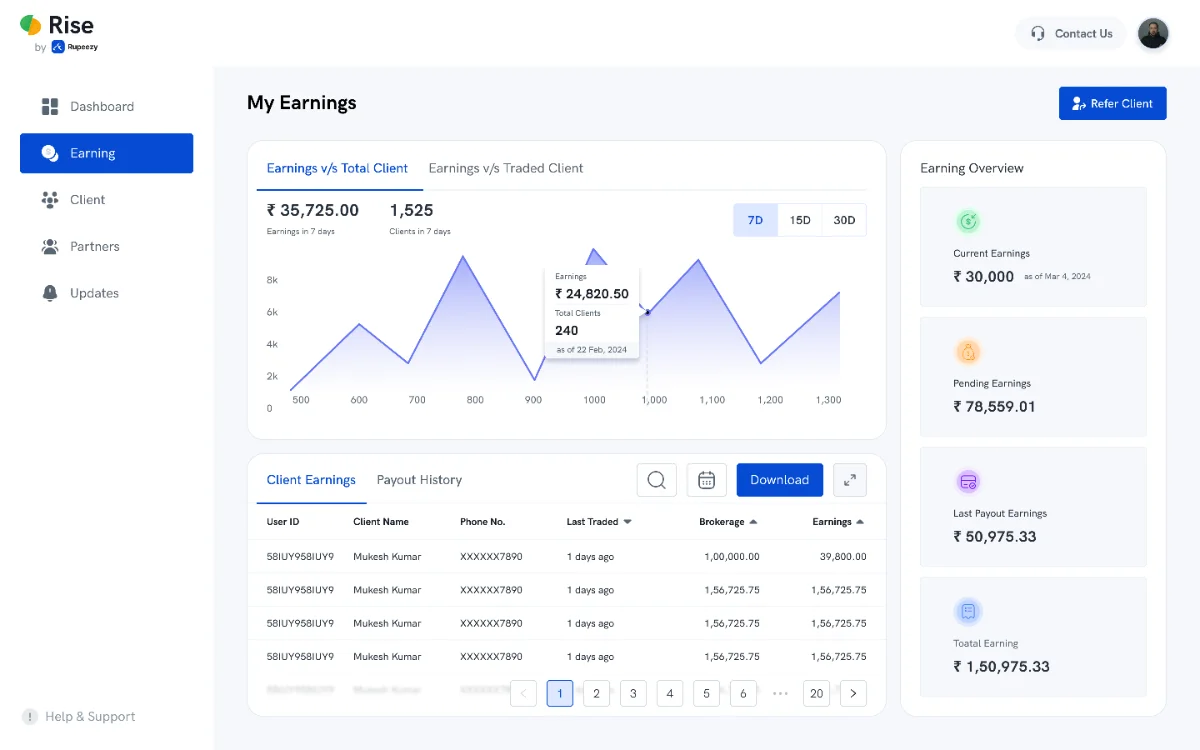
Task: Click the Current Earnings green icon
Action: [x=967, y=222]
